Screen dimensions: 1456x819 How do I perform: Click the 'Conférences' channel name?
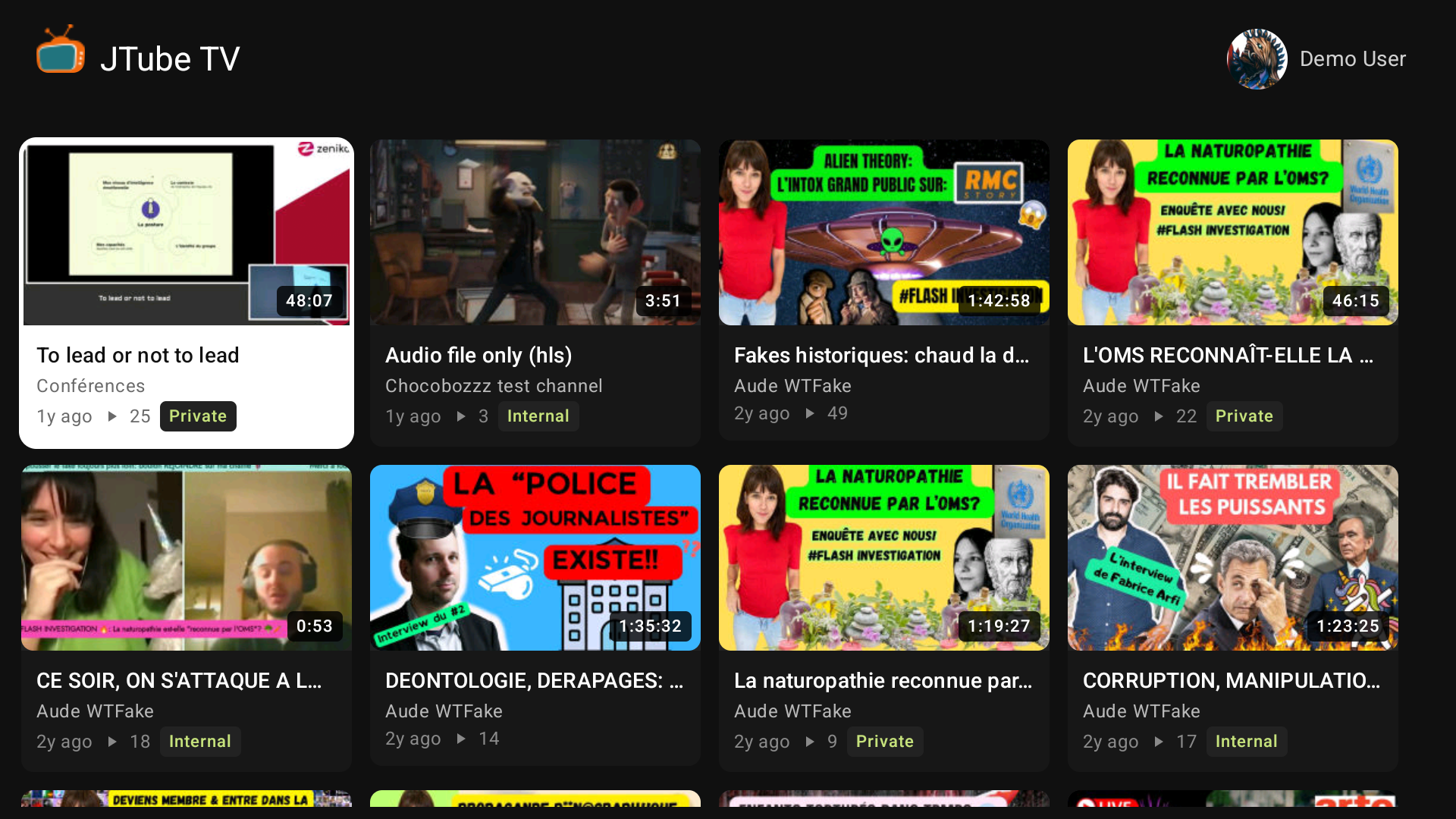91,386
